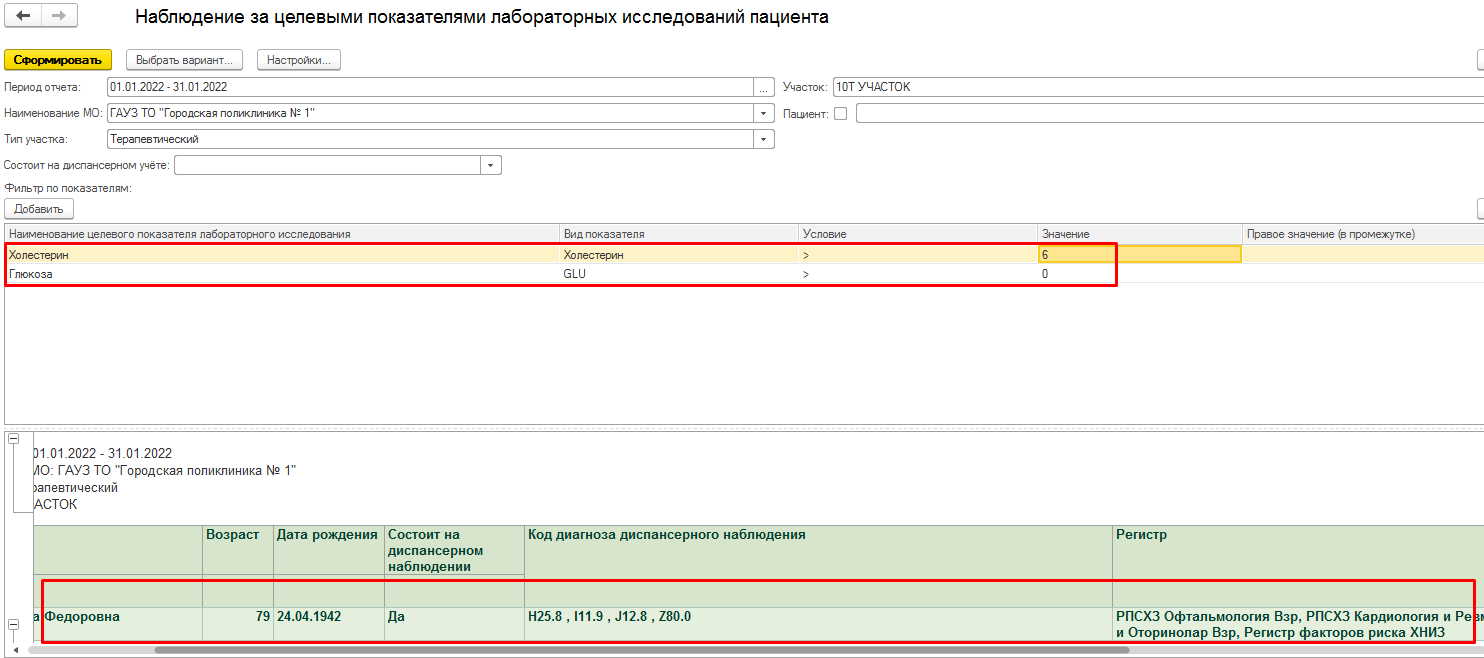Collapse the patient row group toggle
The width and height of the screenshot is (1484, 658).
click(x=15, y=625)
